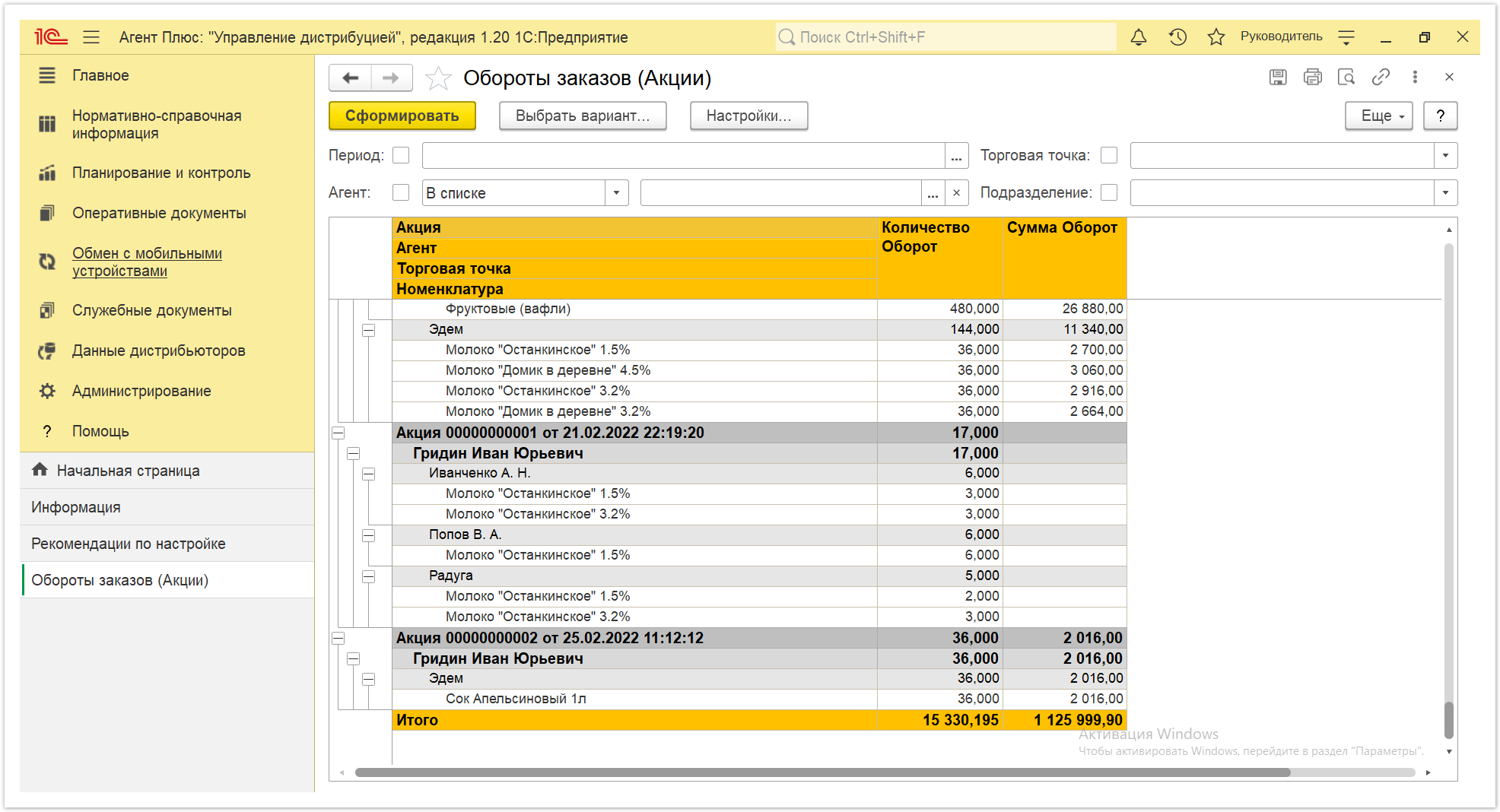The height and width of the screenshot is (812, 1500).
Task: Save report with the diskette icon
Action: point(1278,77)
